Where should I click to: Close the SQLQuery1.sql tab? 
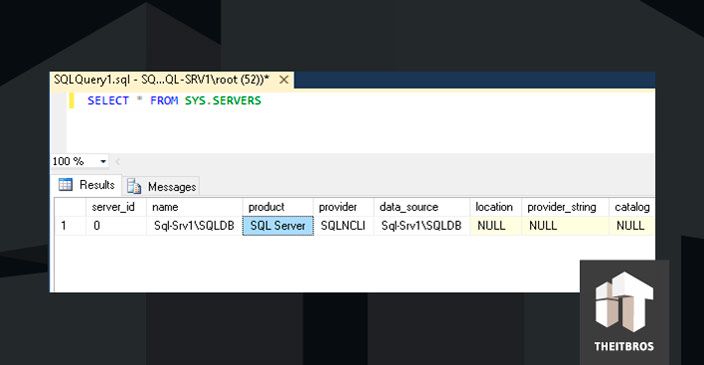[284, 80]
